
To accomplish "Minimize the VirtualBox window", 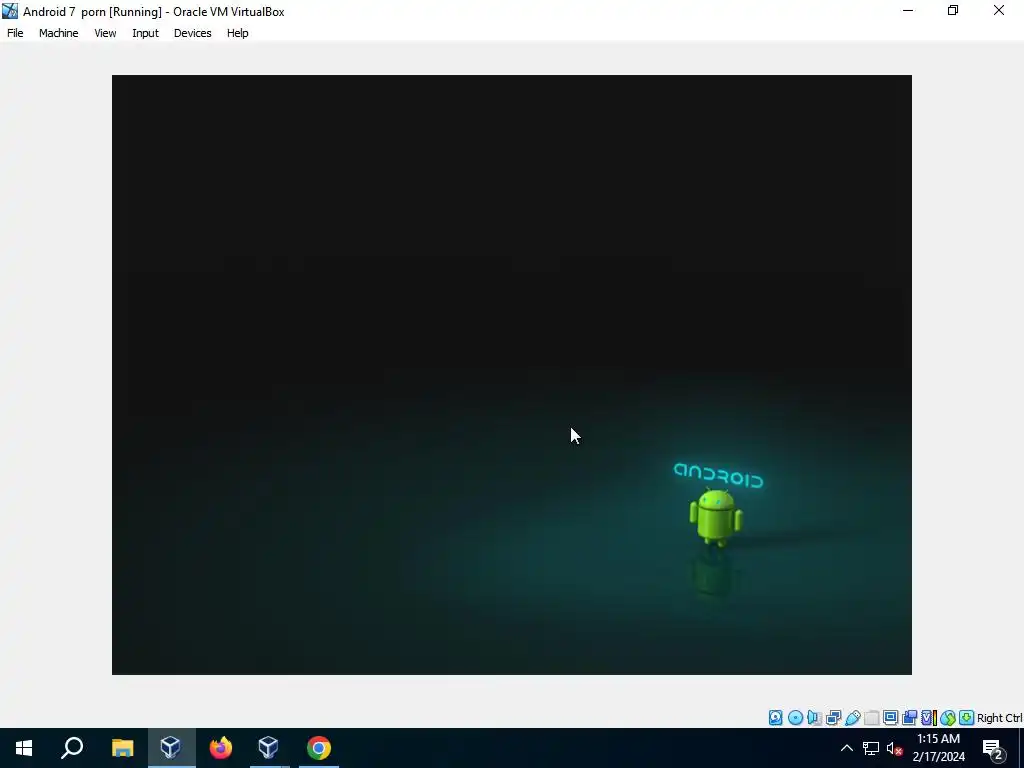I will click(908, 10).
